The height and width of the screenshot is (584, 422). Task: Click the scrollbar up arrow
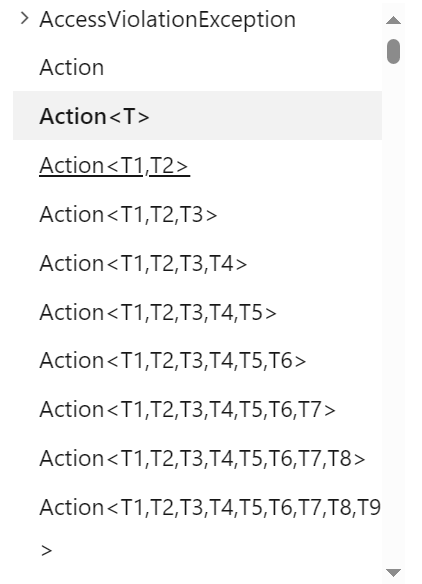coord(393,20)
